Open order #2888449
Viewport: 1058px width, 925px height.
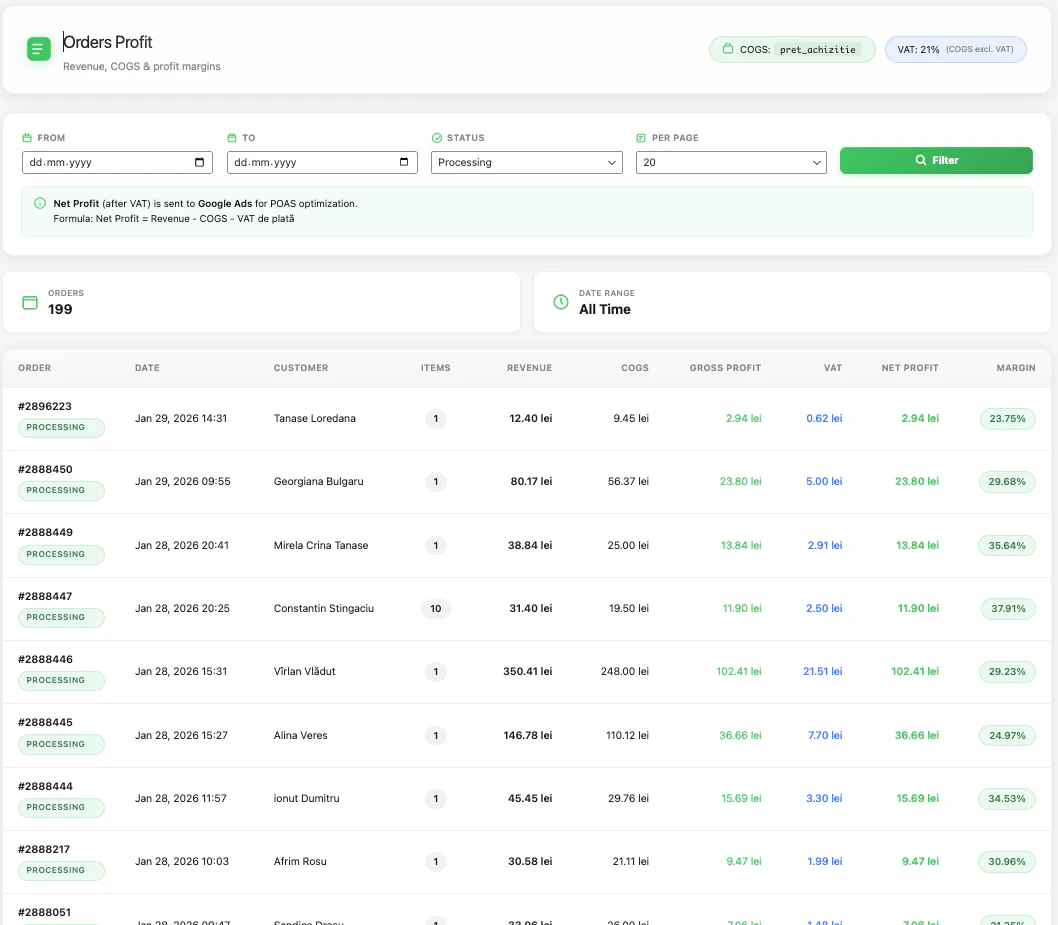(x=45, y=532)
